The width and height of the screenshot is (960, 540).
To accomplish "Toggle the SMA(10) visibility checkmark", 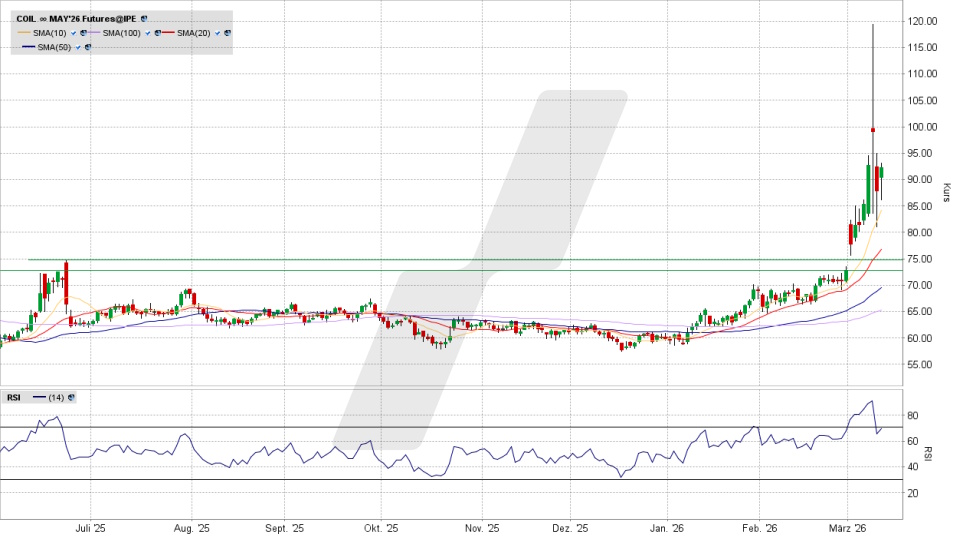I will coord(72,33).
